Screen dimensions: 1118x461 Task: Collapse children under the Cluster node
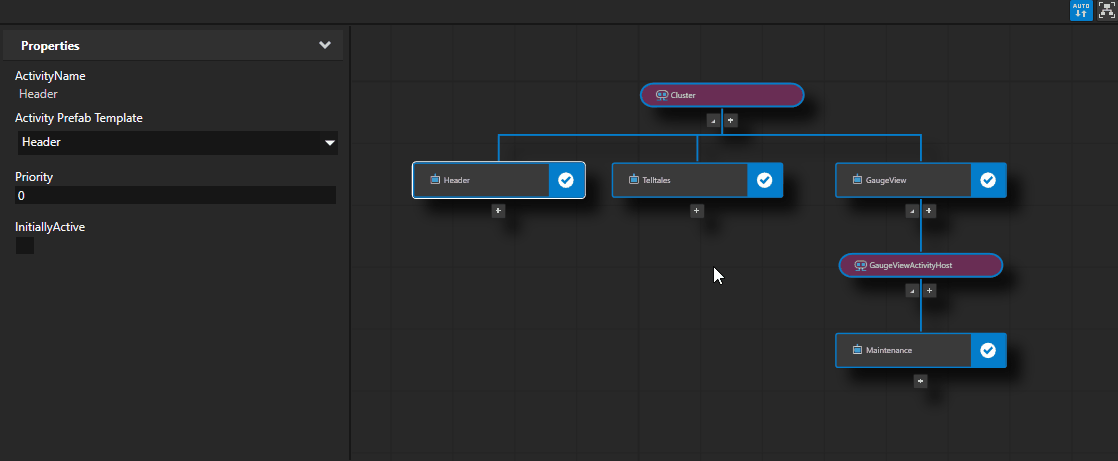click(713, 120)
